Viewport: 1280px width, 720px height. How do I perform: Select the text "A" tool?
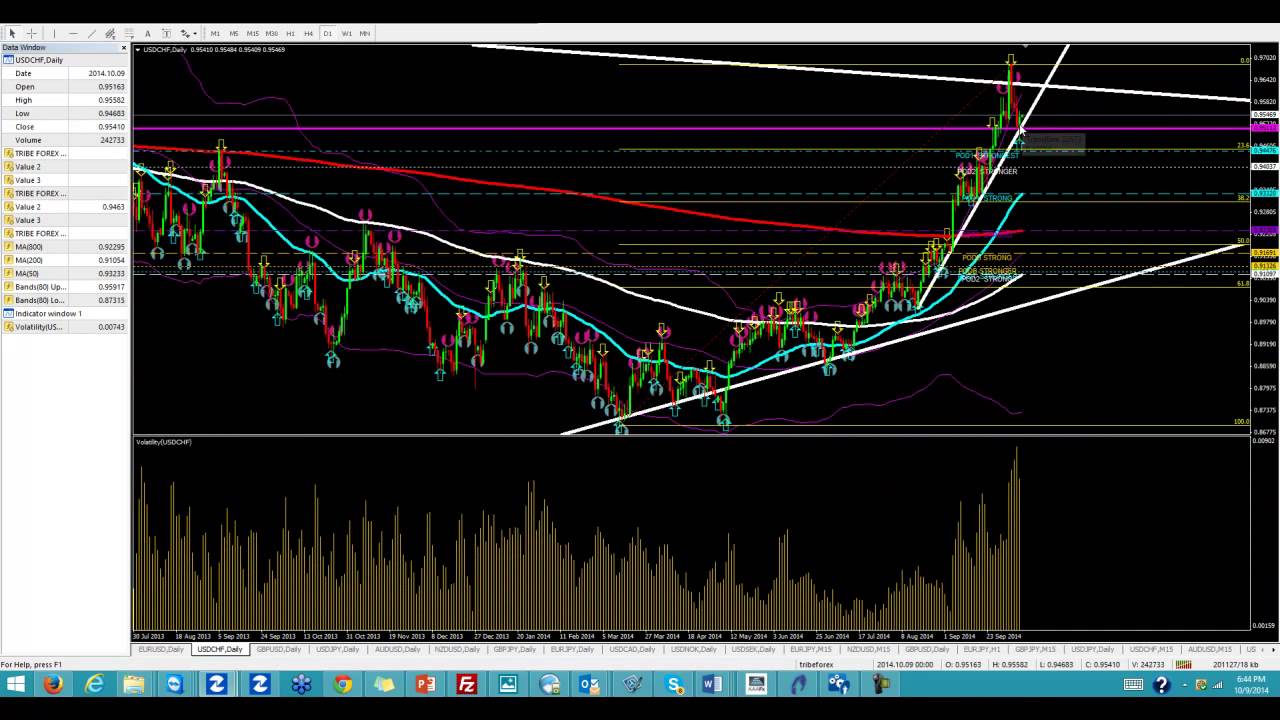click(148, 33)
